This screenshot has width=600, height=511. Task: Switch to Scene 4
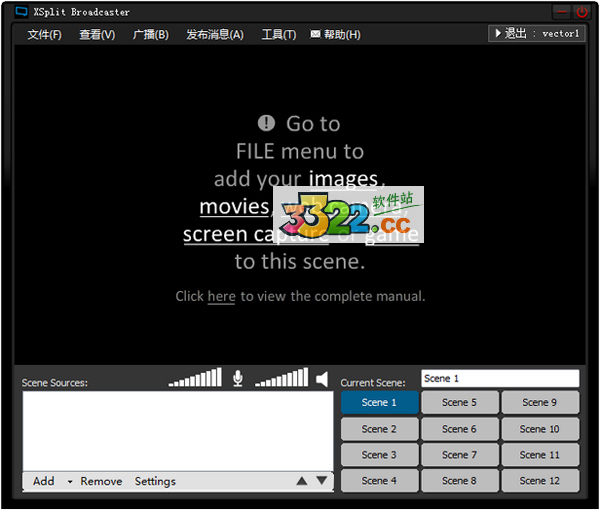[380, 481]
